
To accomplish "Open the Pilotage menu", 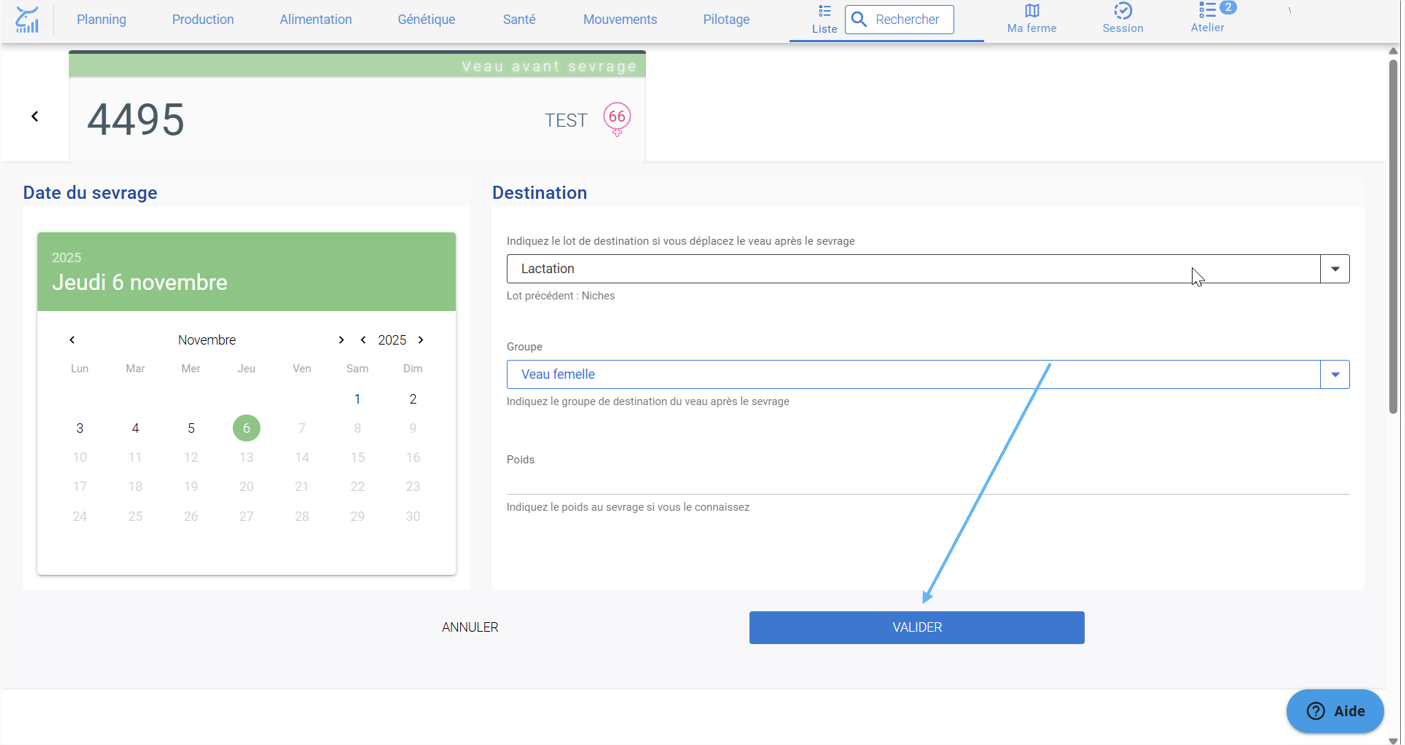I will point(726,19).
